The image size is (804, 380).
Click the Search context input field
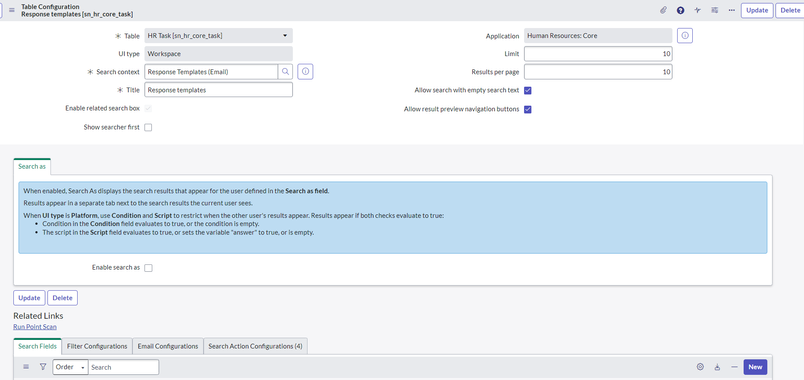(211, 72)
